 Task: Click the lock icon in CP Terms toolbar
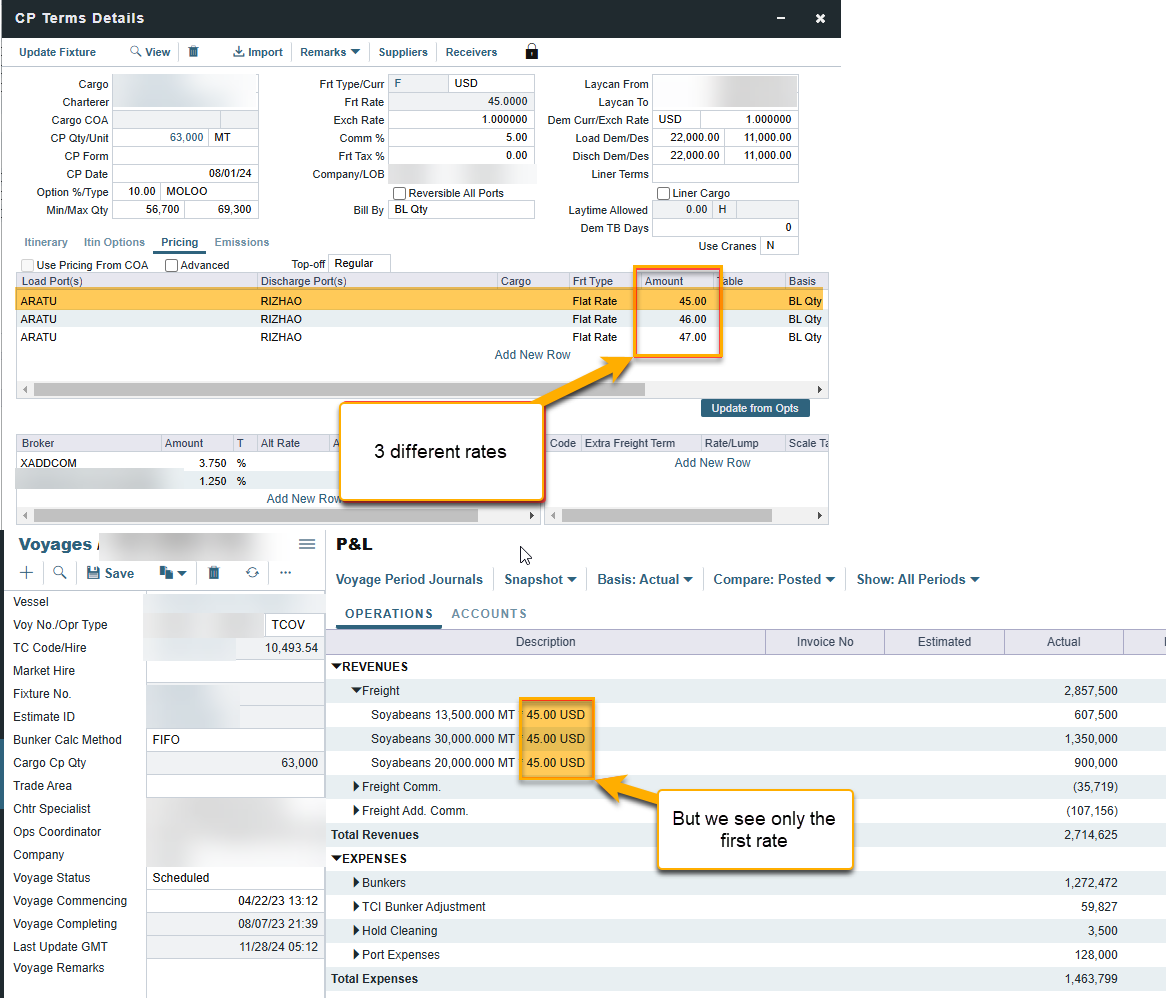[x=531, y=52]
